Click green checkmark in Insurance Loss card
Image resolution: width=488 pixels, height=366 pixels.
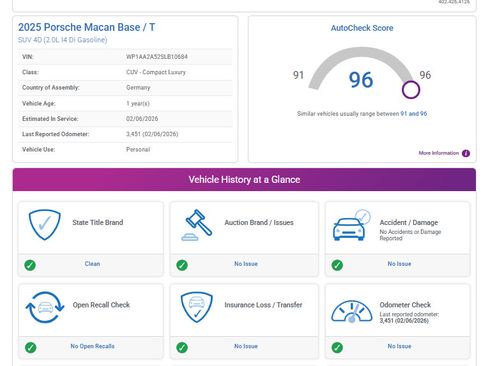[182, 347]
